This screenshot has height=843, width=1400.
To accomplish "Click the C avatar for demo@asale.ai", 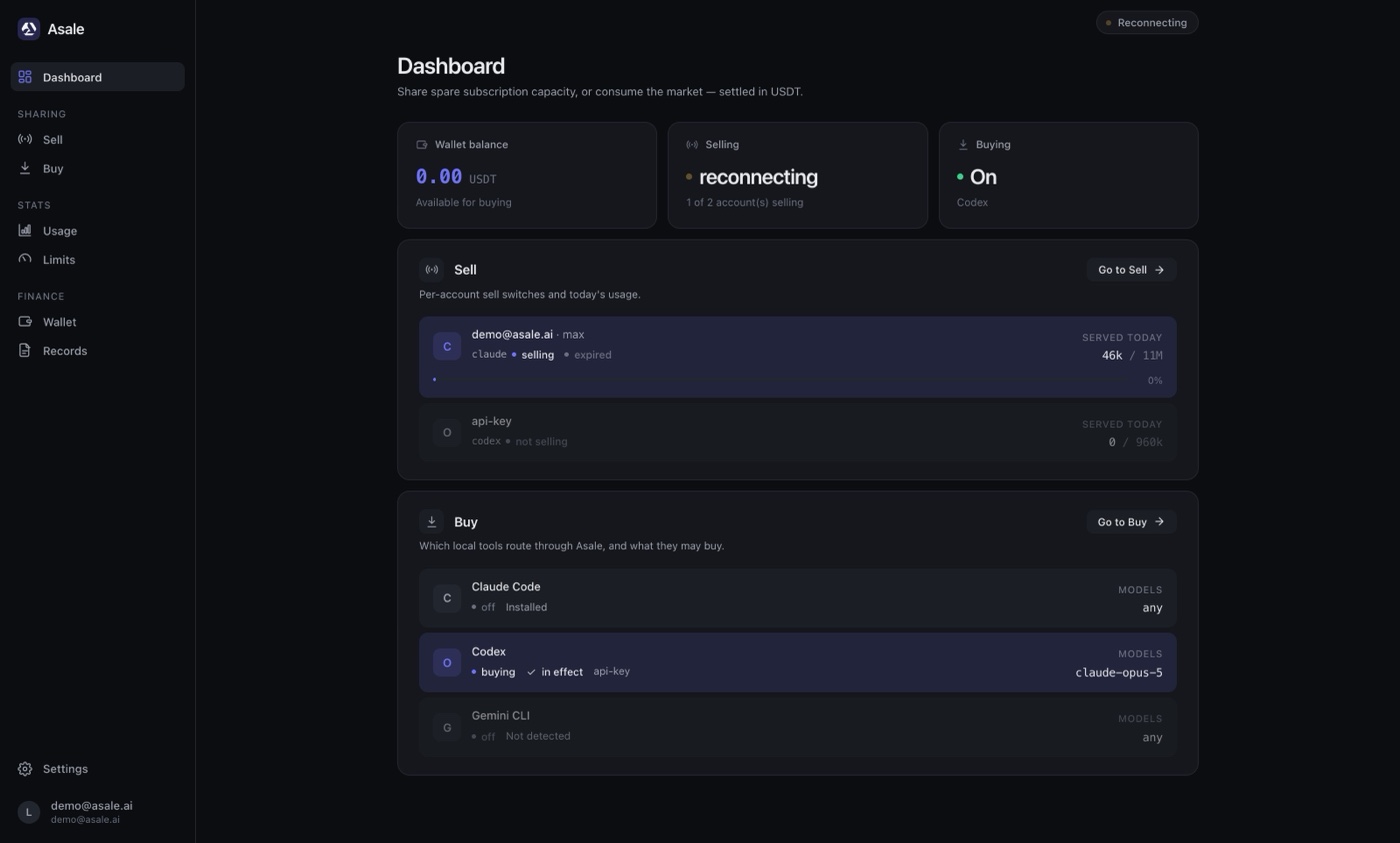I will tap(447, 346).
